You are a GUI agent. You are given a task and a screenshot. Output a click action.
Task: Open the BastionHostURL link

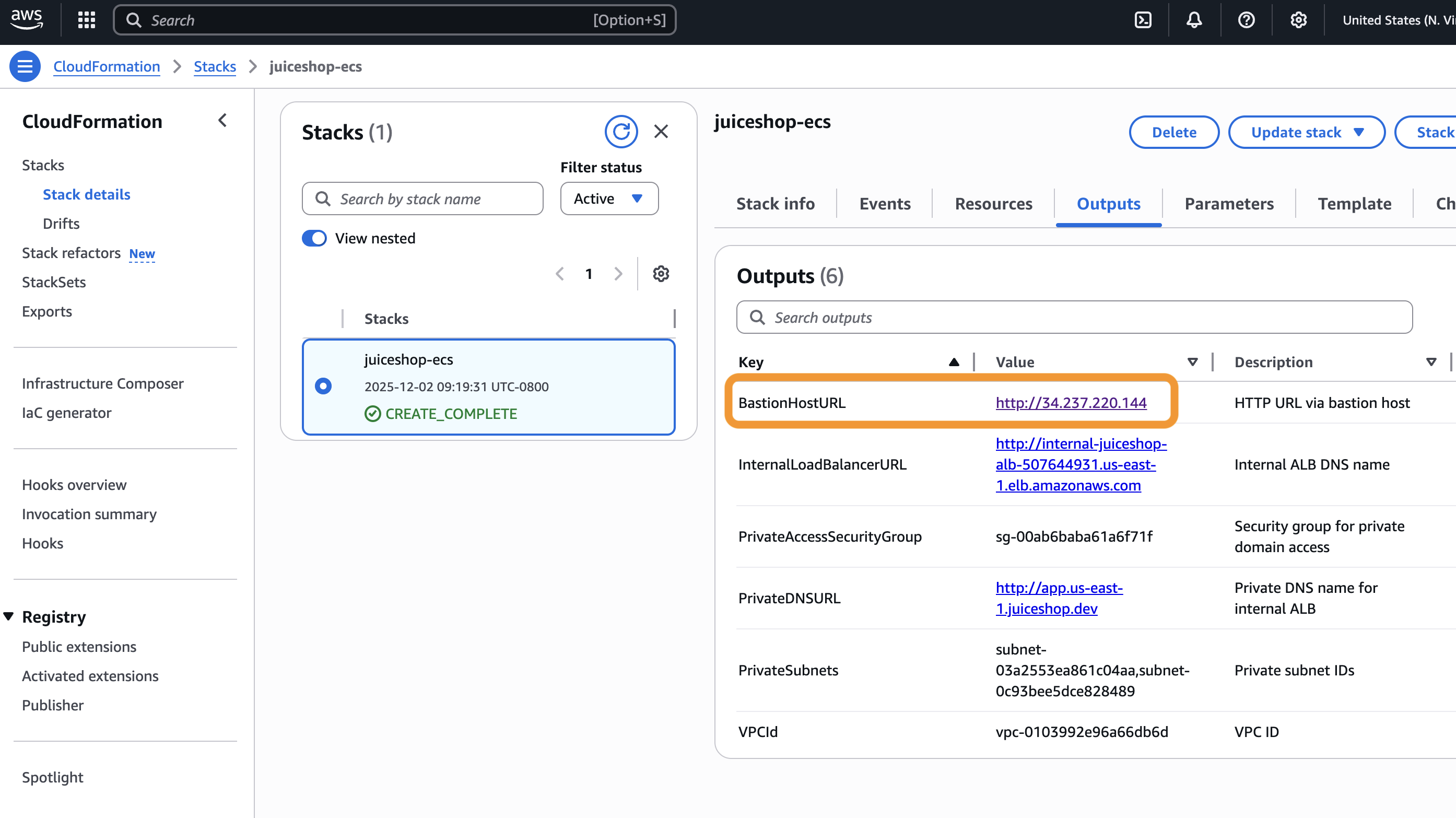[x=1071, y=403]
